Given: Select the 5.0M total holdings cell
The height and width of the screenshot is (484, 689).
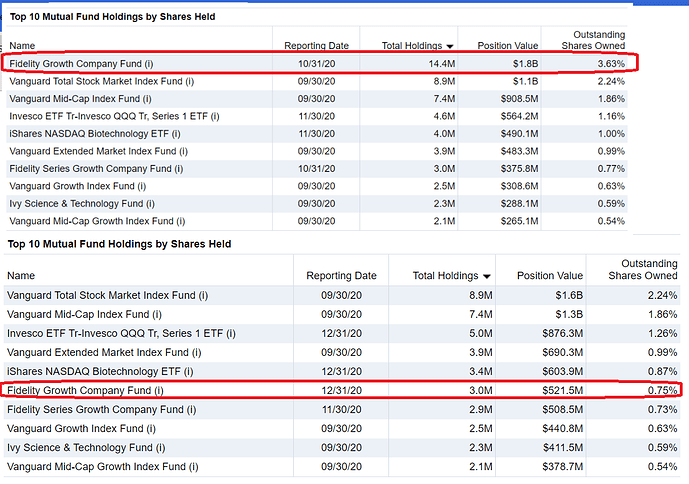Looking at the screenshot, I should tap(480, 334).
